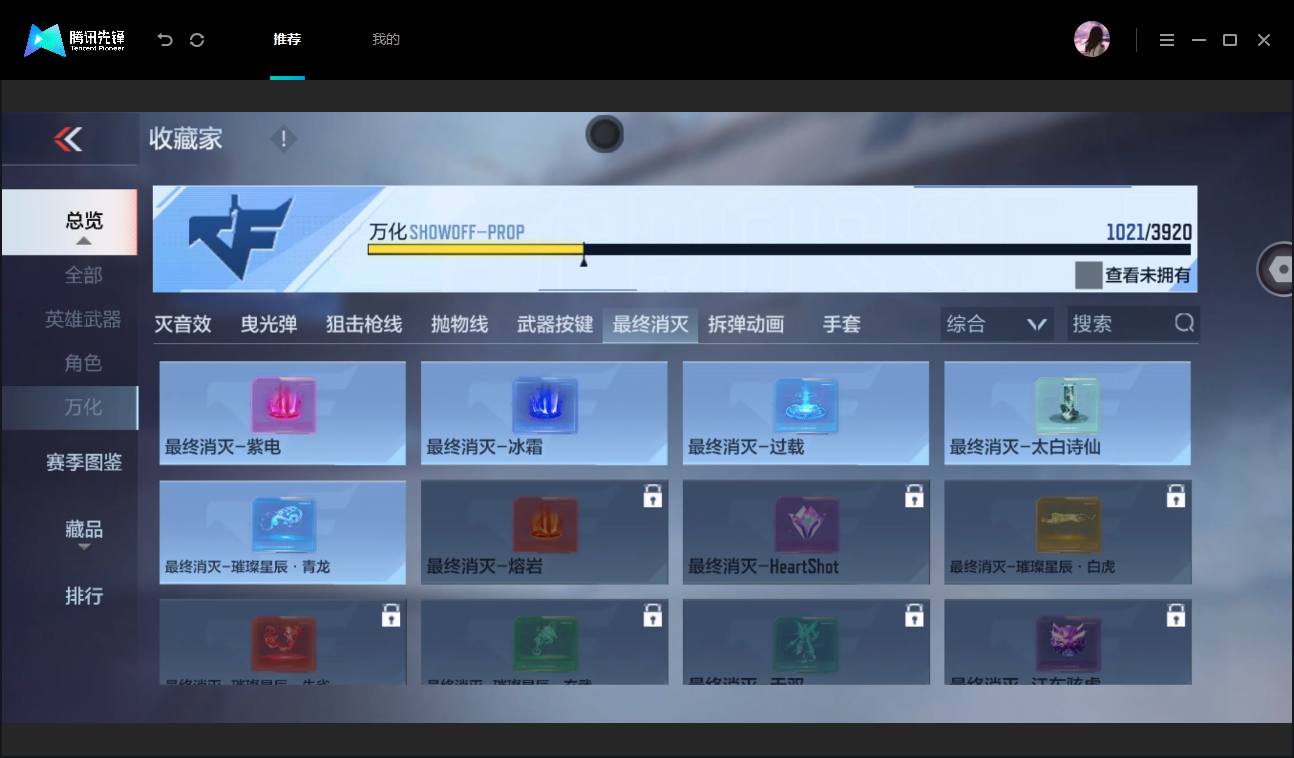Click the lock icon on 白虎 card
1294x758 pixels.
click(1176, 496)
